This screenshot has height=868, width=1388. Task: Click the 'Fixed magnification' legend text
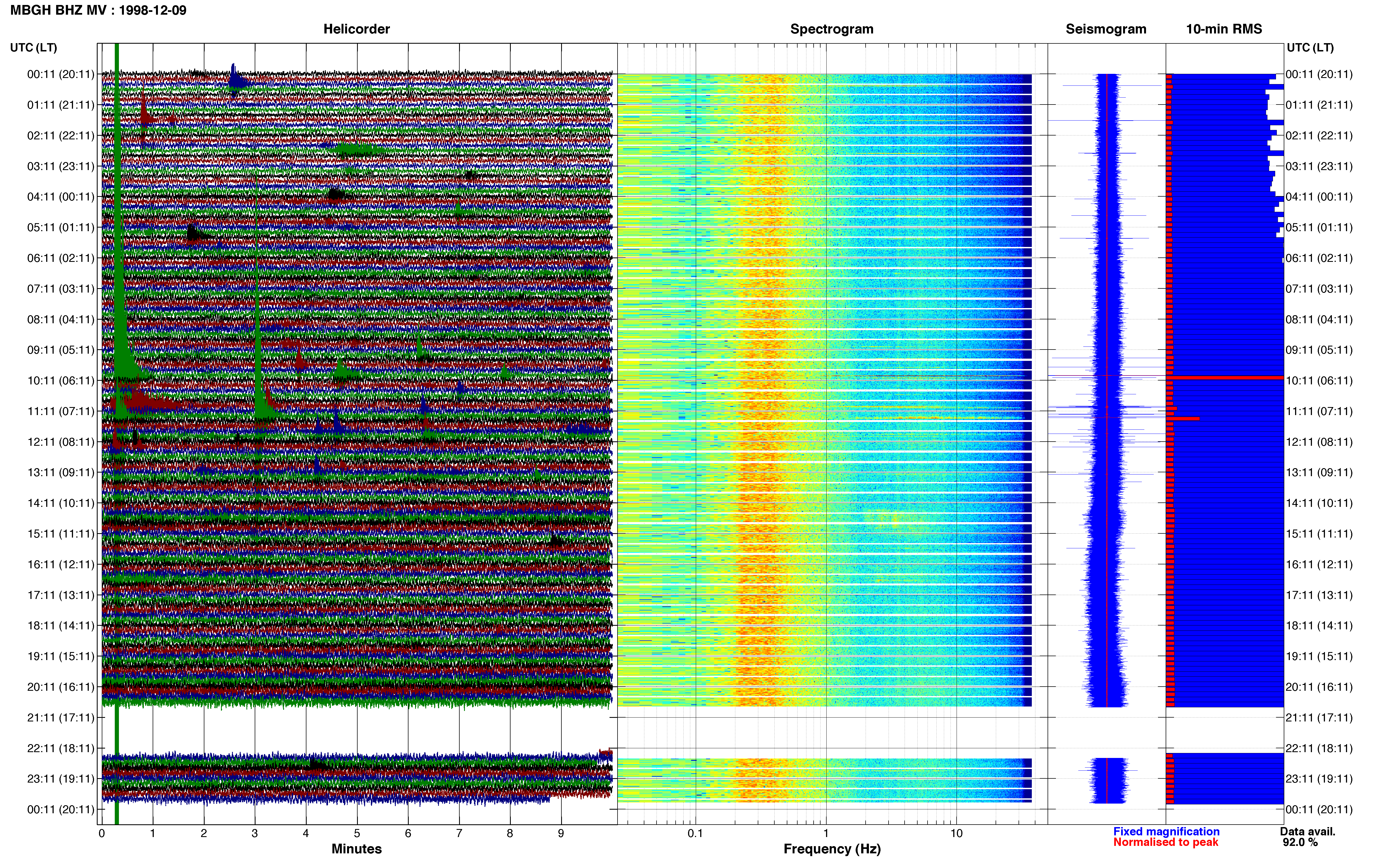1166,831
